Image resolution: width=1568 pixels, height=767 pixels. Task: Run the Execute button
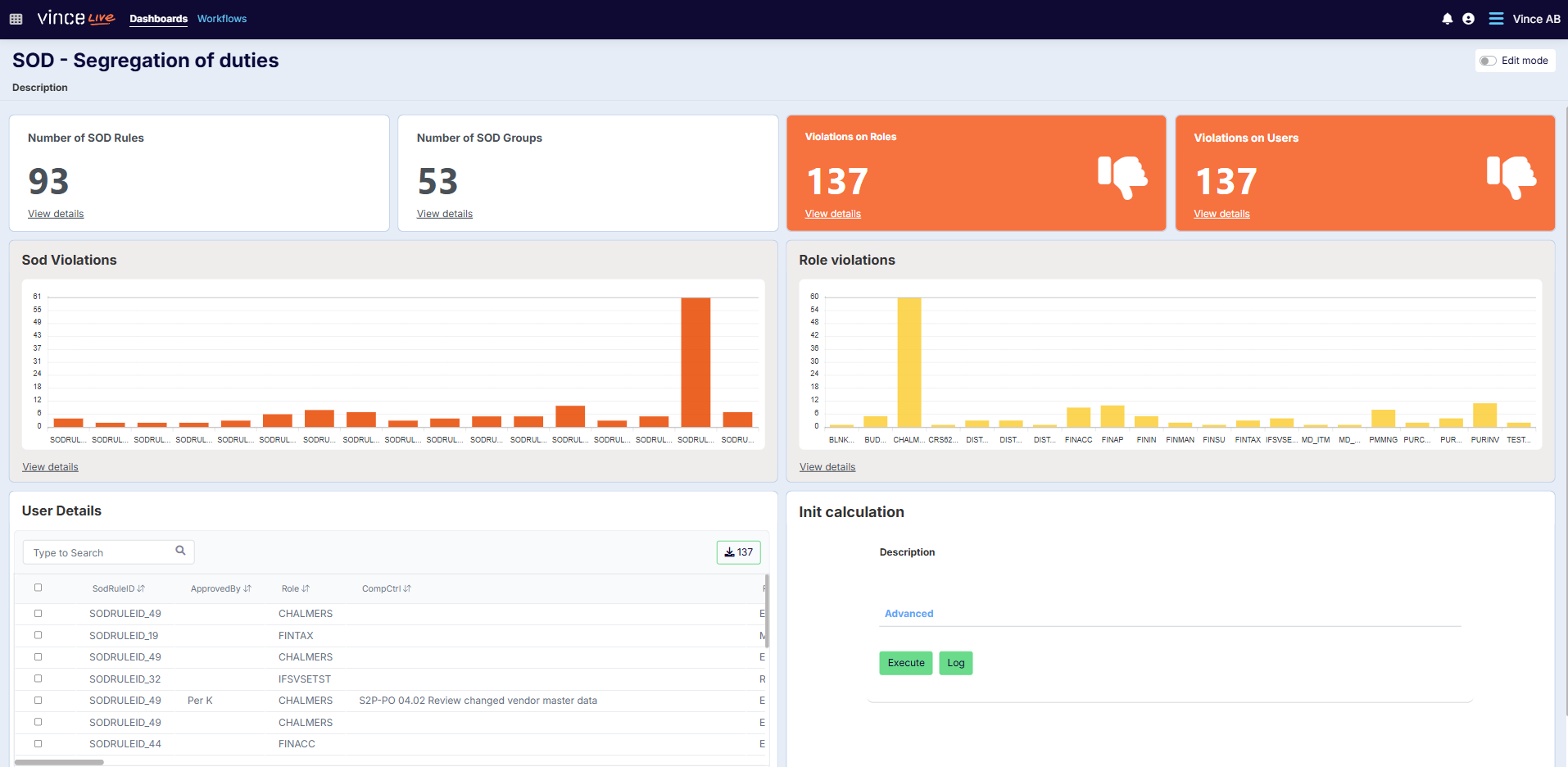point(906,663)
